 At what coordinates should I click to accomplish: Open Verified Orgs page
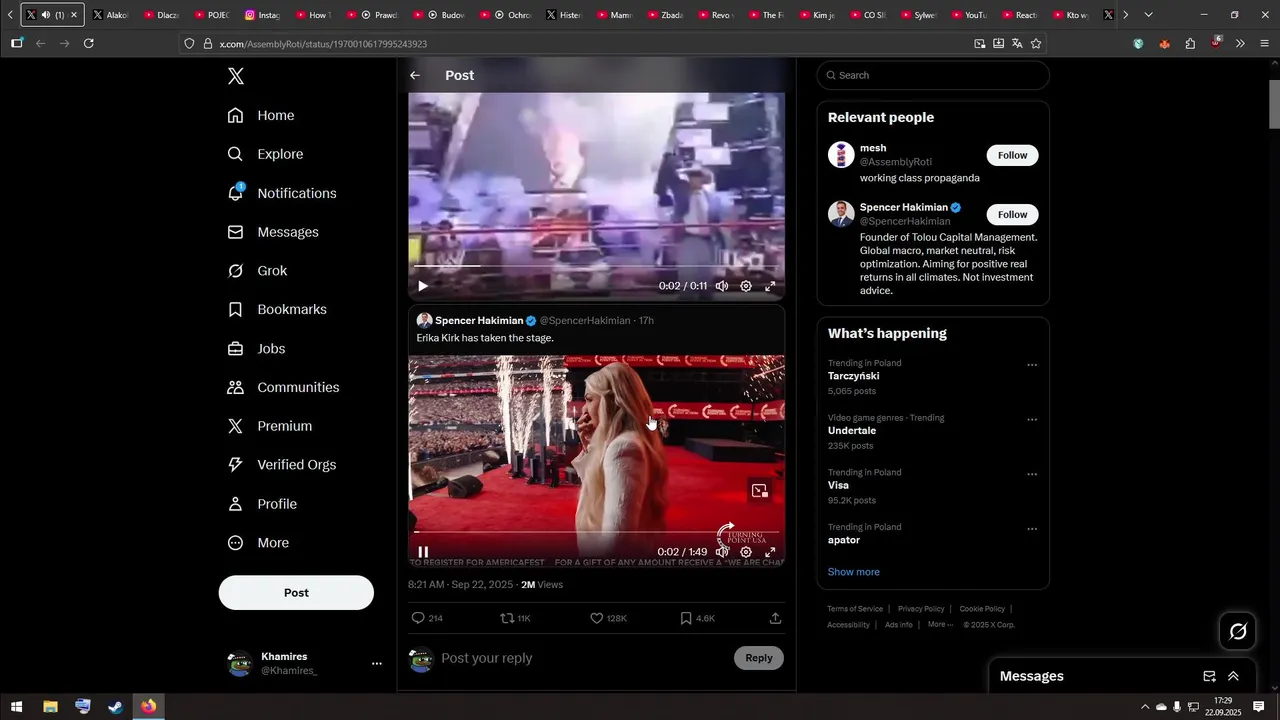tap(282, 465)
